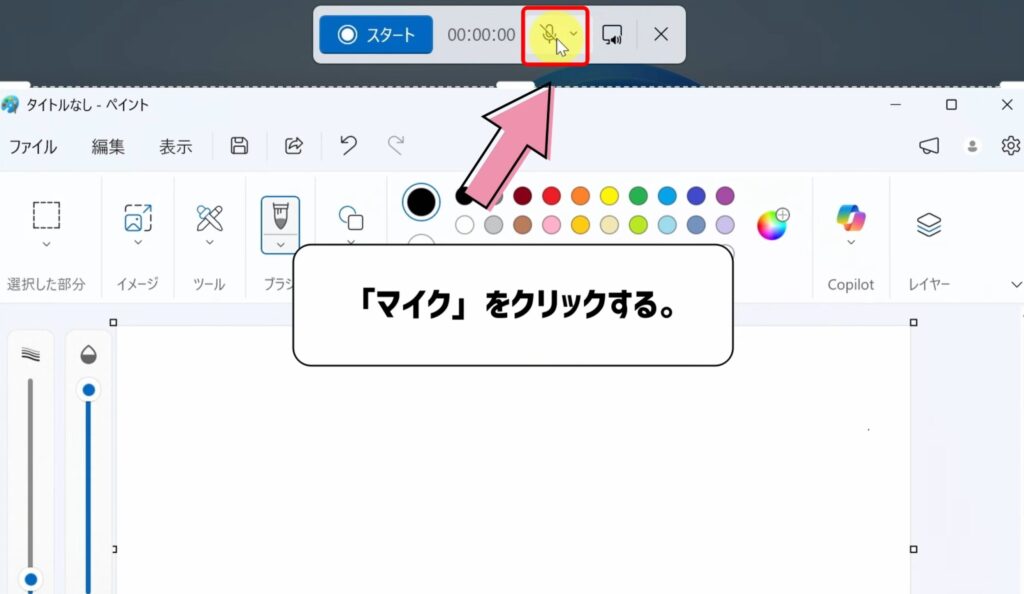Image resolution: width=1024 pixels, height=594 pixels.
Task: Select the red color swatch
Action: coord(549,195)
